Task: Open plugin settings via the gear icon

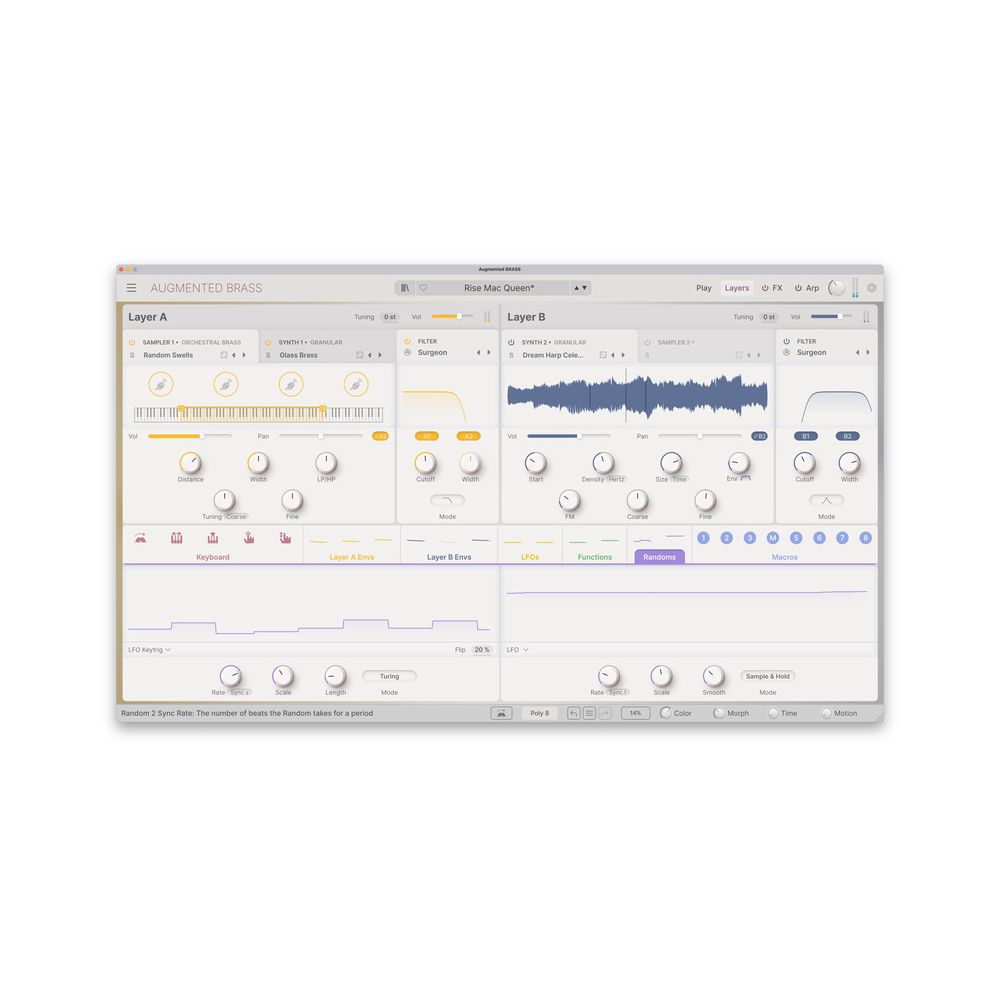Action: (x=871, y=287)
